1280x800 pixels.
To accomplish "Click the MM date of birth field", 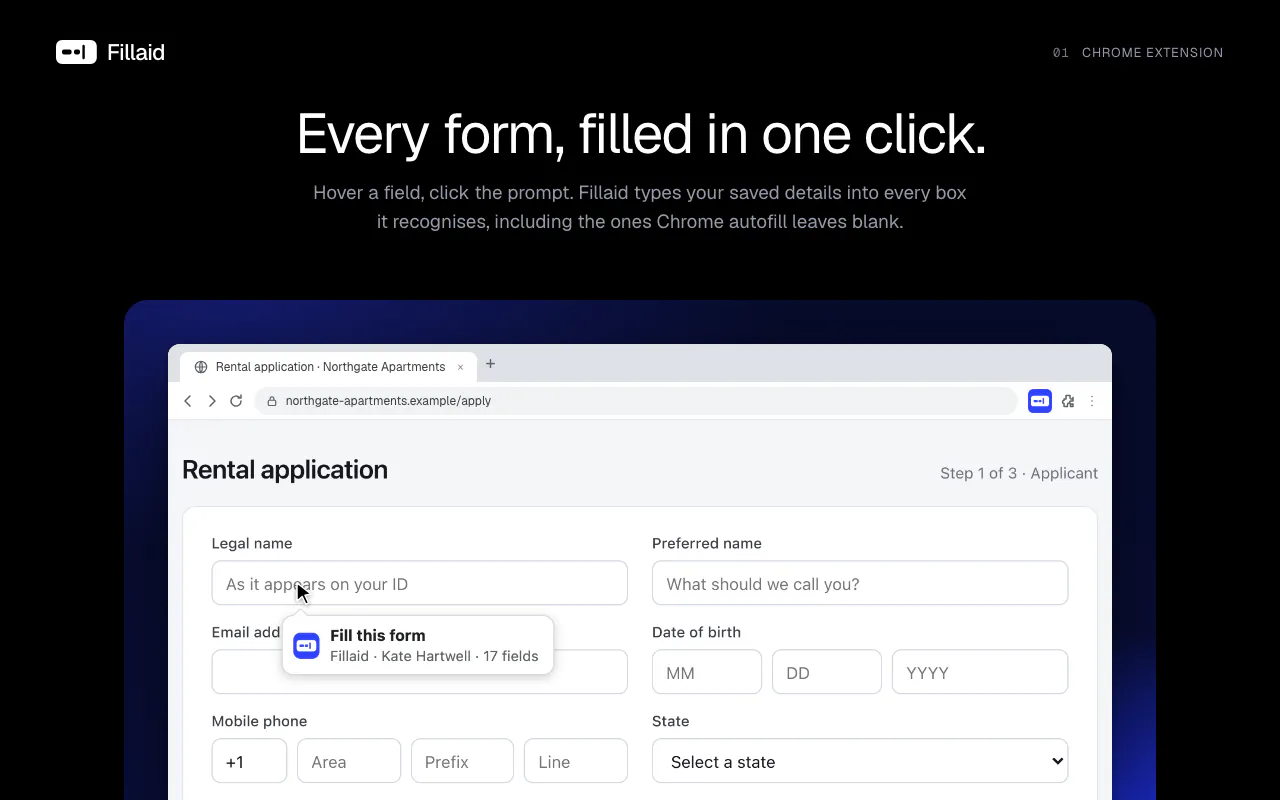I will click(707, 672).
